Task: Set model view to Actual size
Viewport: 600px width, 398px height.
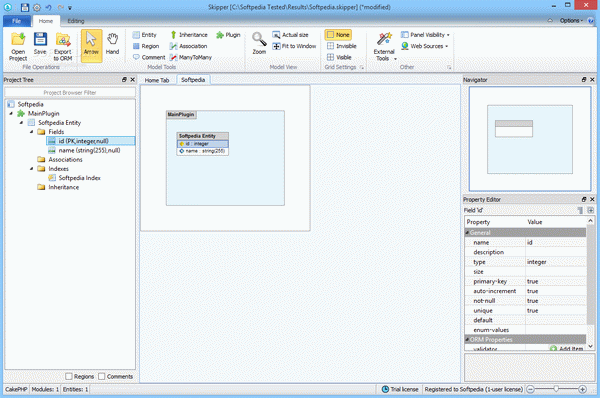Action: coord(290,35)
